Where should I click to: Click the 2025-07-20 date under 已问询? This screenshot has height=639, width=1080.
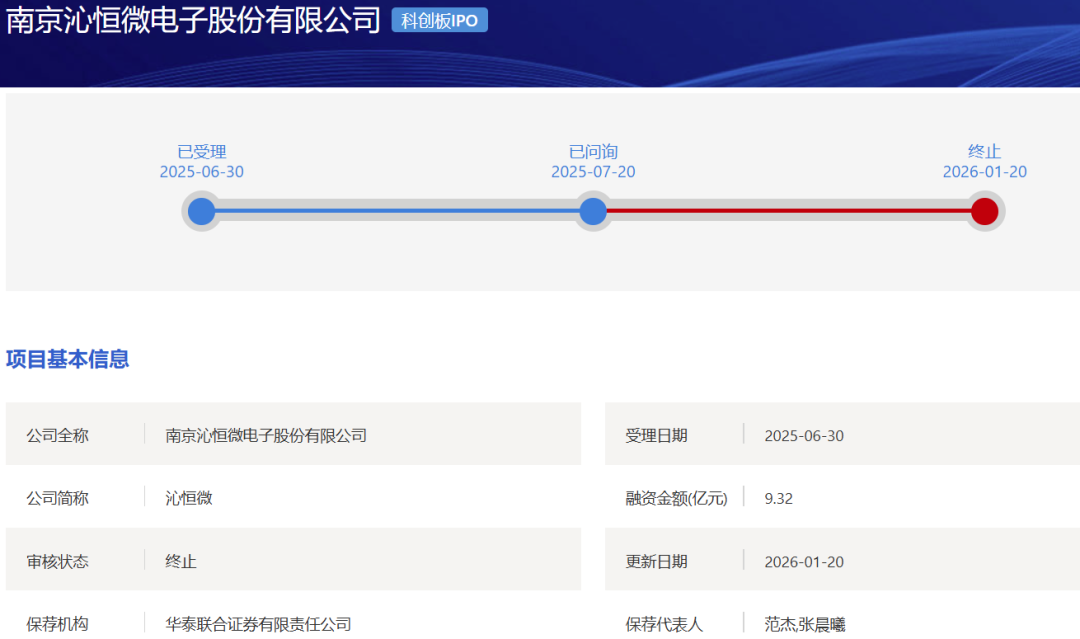point(593,171)
